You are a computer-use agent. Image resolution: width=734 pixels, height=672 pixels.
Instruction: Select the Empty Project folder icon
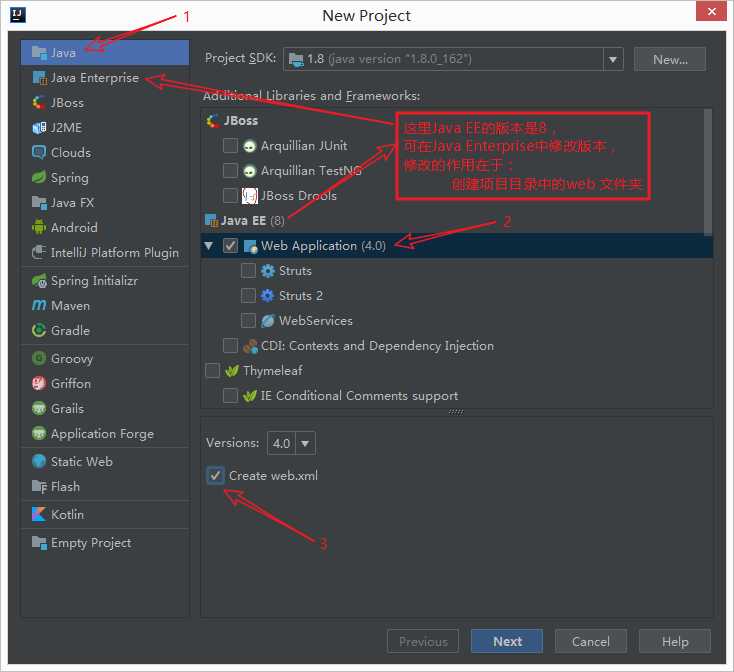(x=39, y=542)
